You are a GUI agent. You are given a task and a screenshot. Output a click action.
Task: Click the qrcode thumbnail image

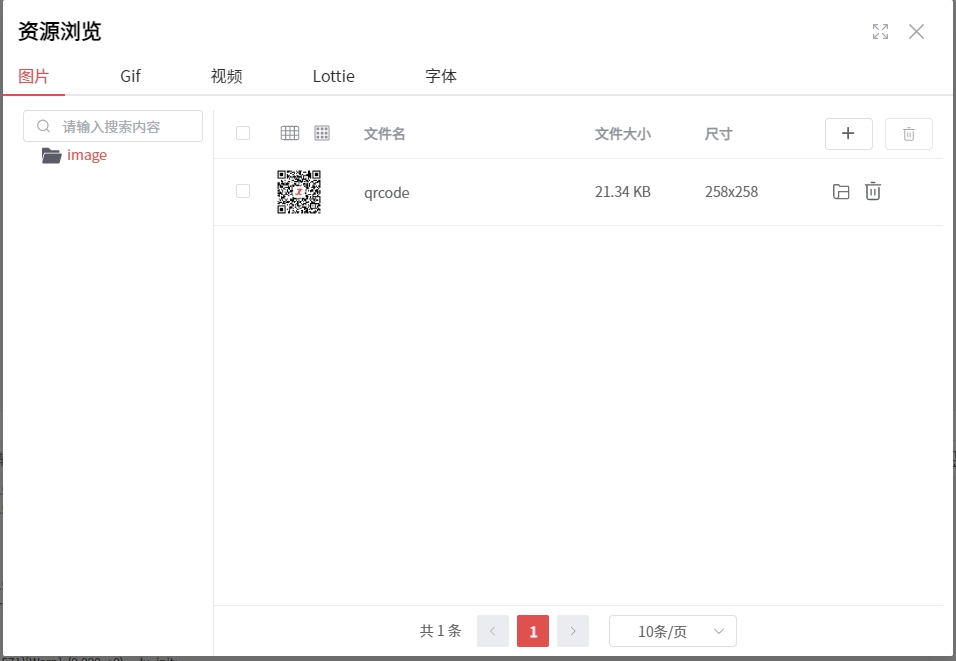[x=299, y=192]
